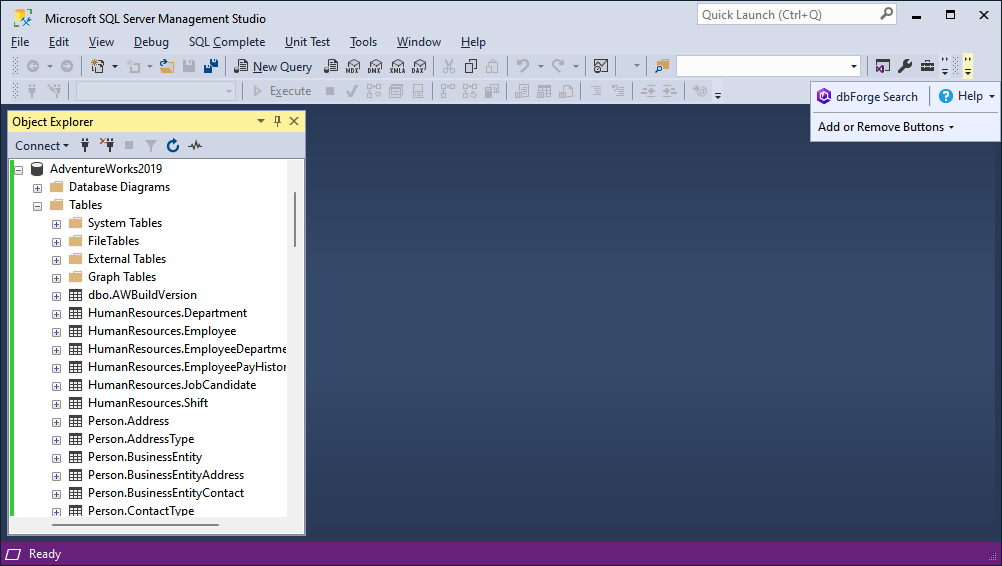Expand the System Tables folder
Screen dimensions: 1002x566
[x=56, y=224]
